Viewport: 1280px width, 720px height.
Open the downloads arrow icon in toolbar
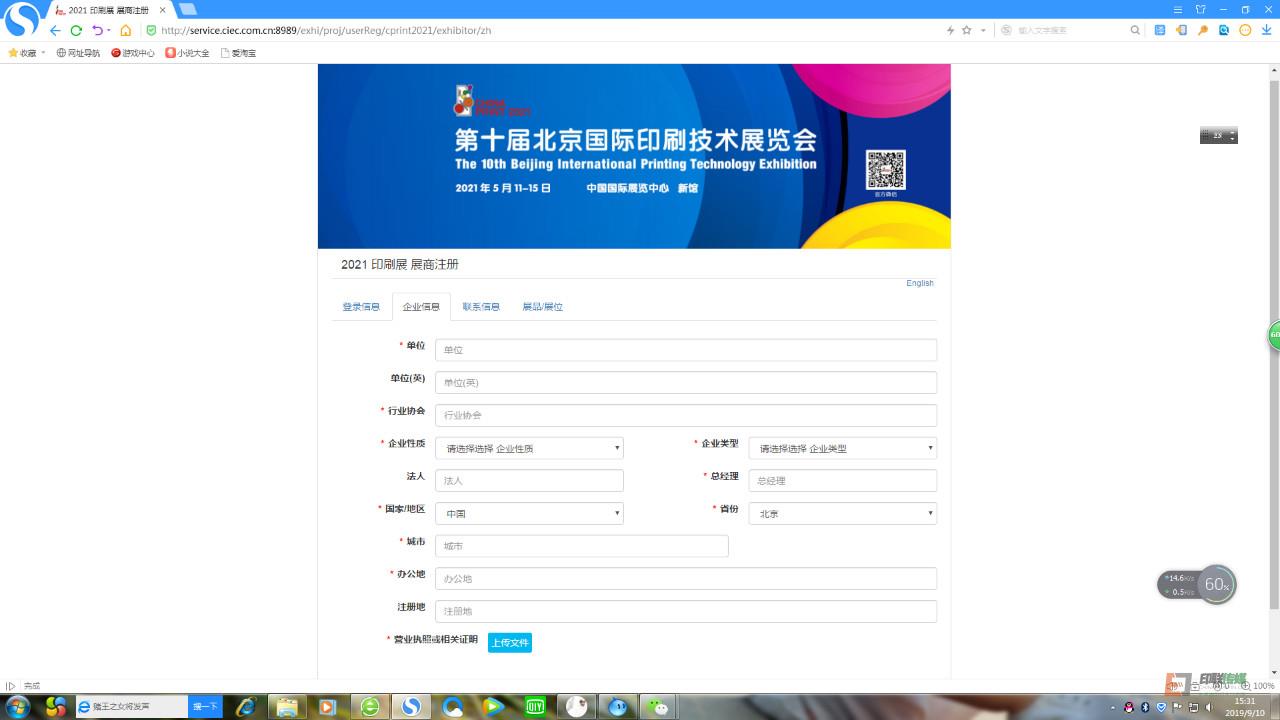tap(1266, 30)
